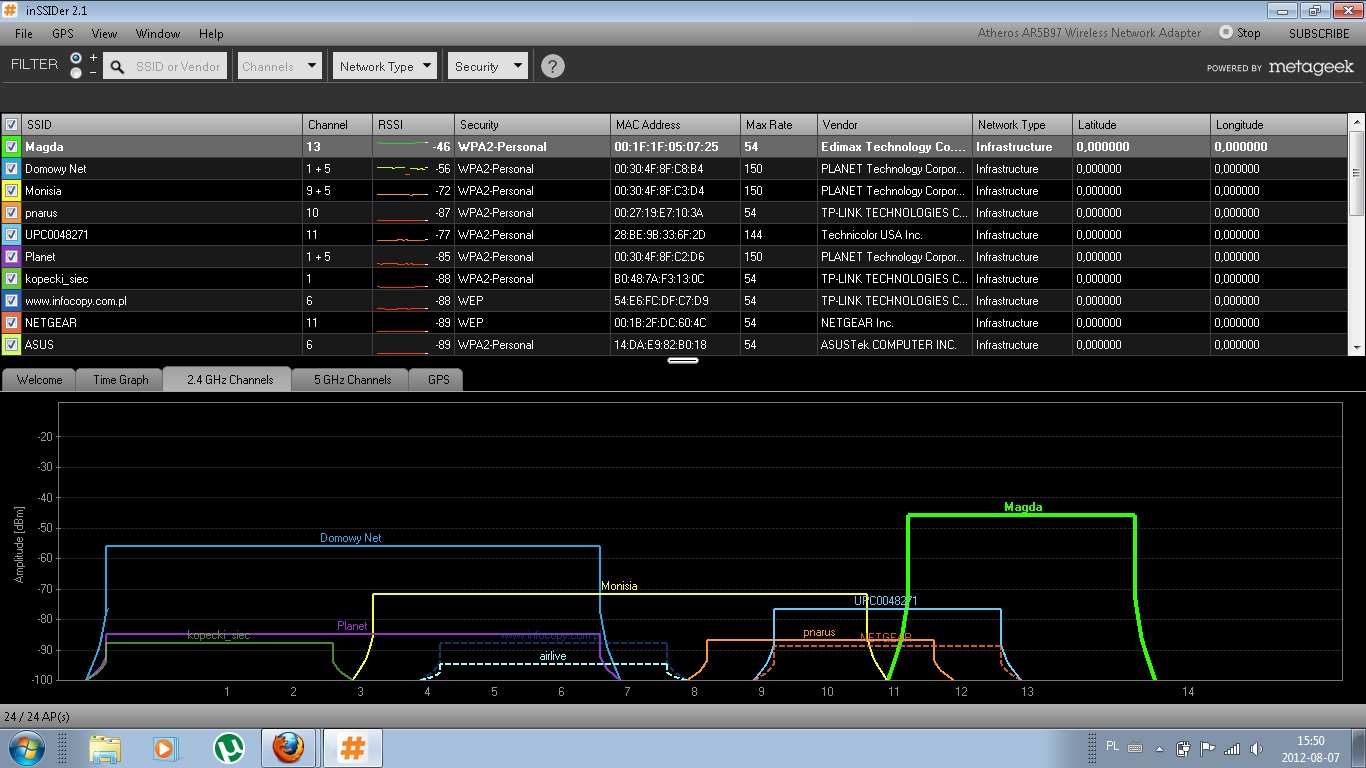Sort by the MAC Address column header
This screenshot has height=768, width=1366.
coord(675,124)
